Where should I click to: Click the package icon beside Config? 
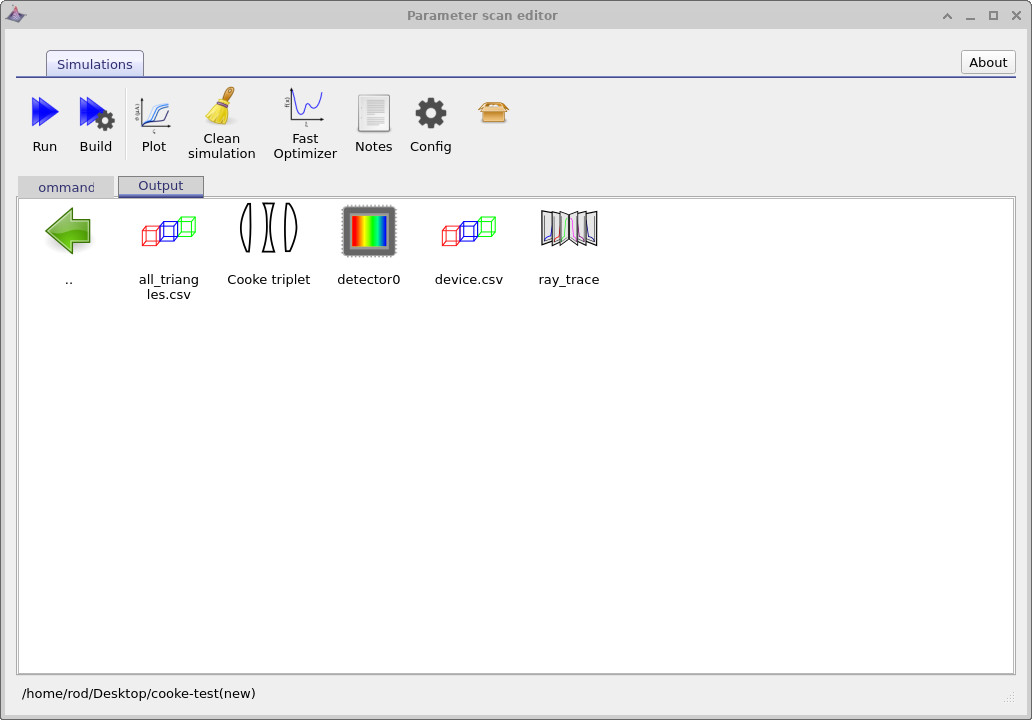pyautogui.click(x=492, y=112)
